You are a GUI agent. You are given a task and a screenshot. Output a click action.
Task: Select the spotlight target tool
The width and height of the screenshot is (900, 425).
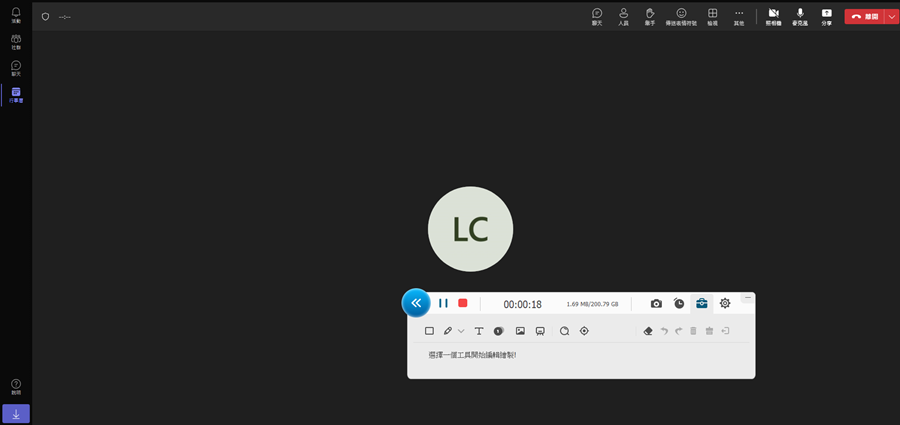(584, 331)
